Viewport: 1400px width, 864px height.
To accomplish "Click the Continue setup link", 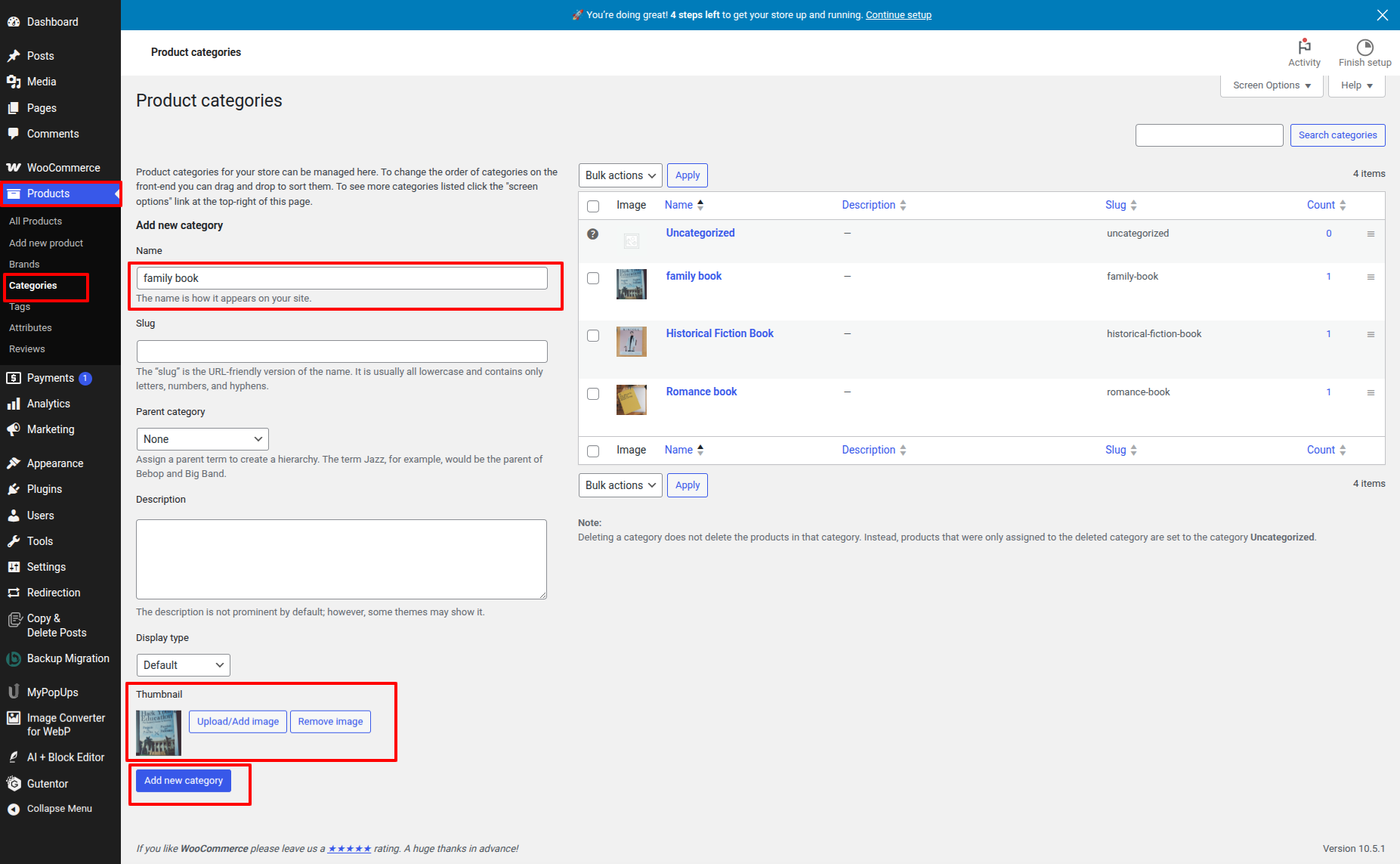I will tap(898, 15).
